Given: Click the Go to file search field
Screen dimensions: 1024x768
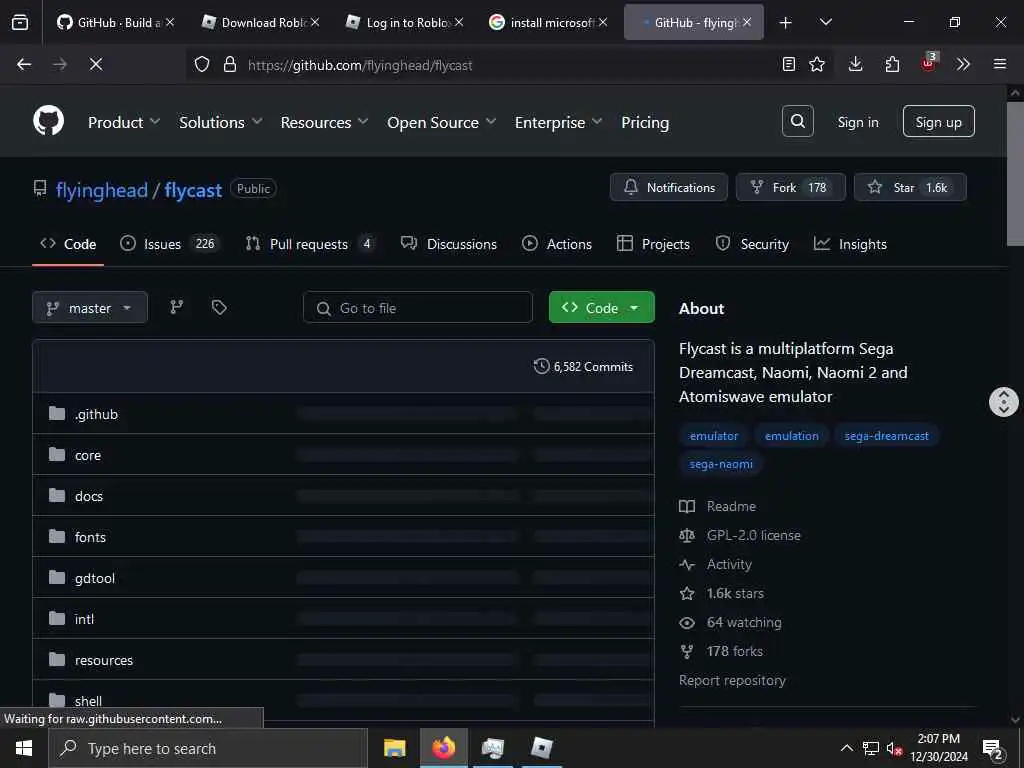Looking at the screenshot, I should click(x=418, y=308).
